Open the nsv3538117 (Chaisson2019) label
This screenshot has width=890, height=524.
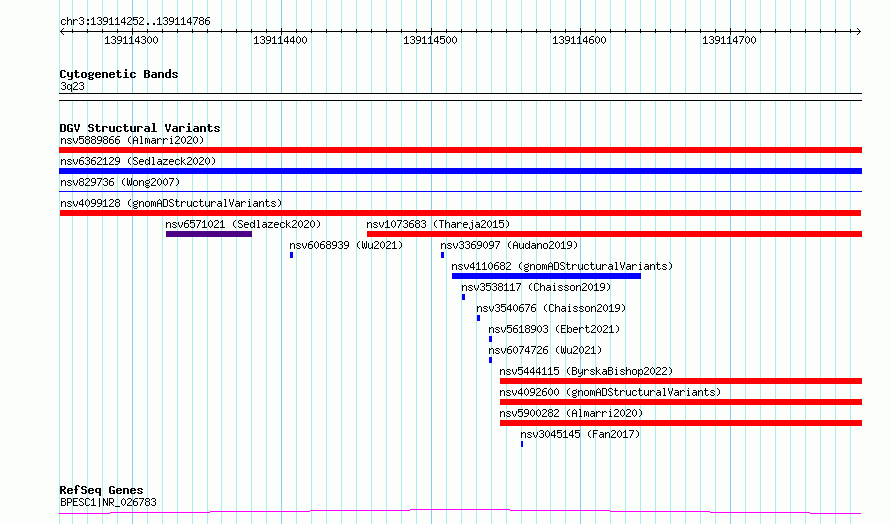536,287
